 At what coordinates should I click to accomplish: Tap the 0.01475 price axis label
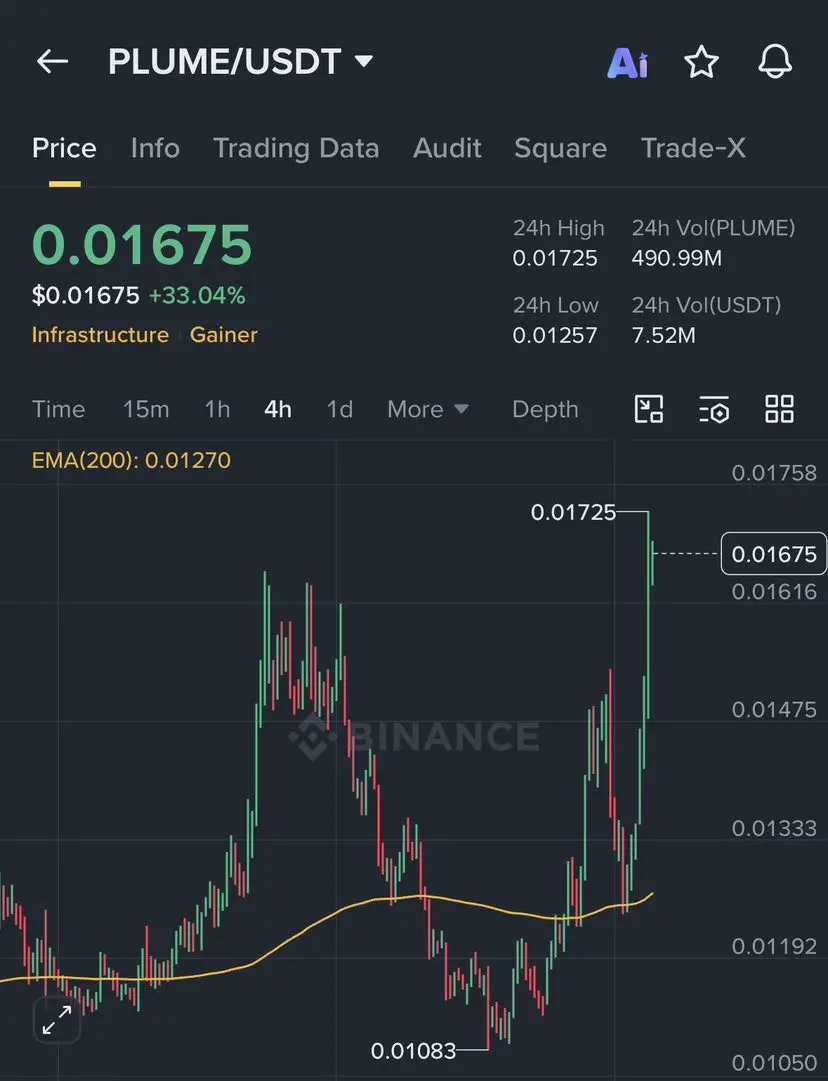(x=774, y=709)
